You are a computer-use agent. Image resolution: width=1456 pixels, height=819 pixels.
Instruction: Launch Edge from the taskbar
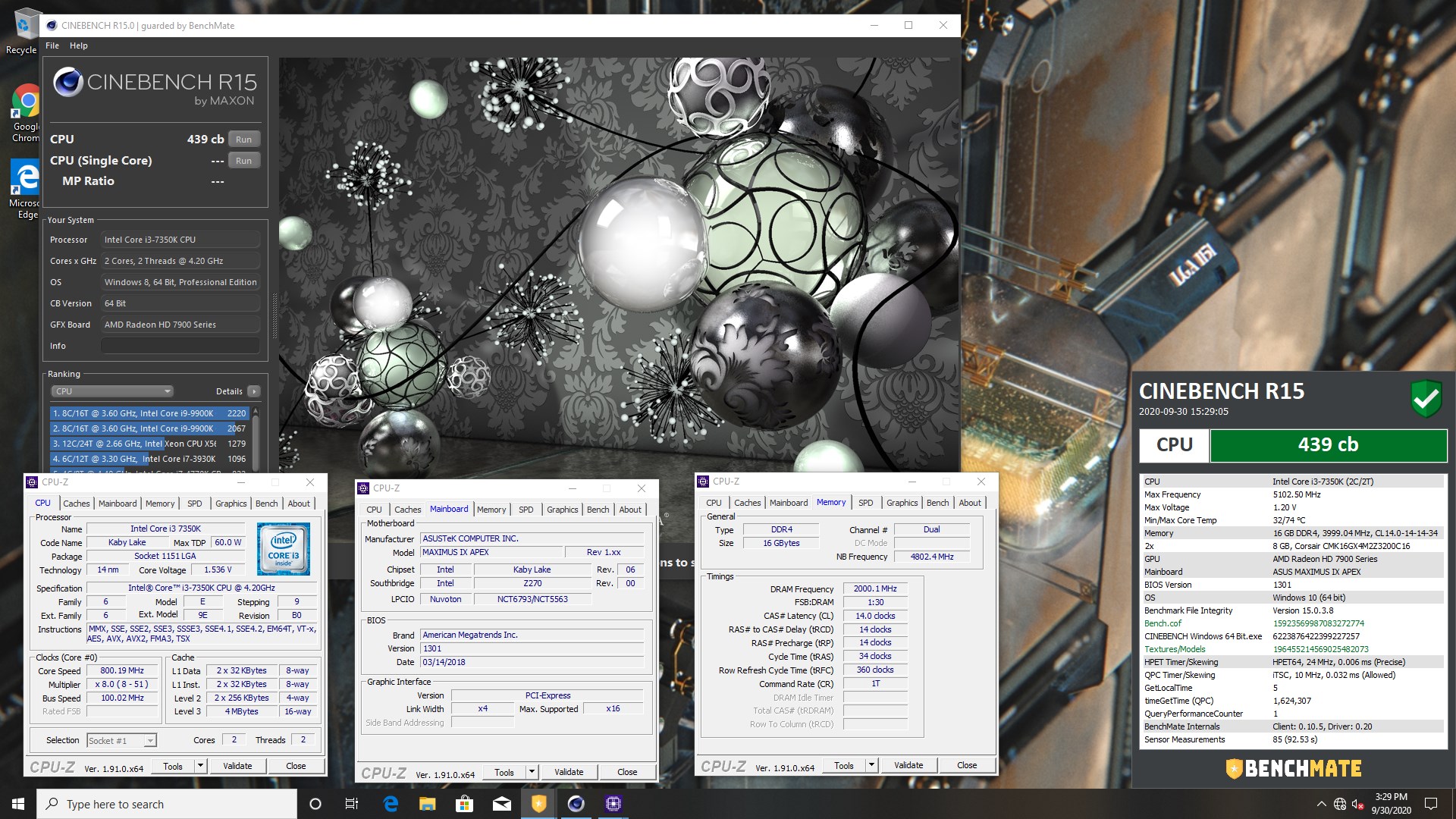tap(391, 804)
